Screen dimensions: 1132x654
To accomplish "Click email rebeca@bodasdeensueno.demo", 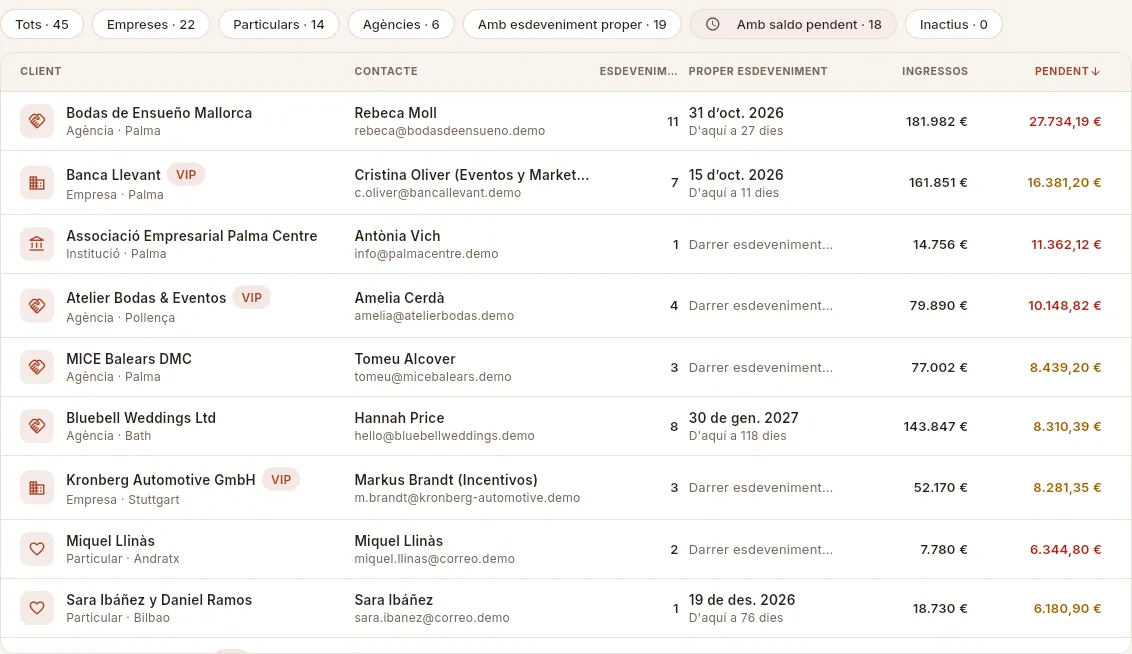I will (450, 131).
